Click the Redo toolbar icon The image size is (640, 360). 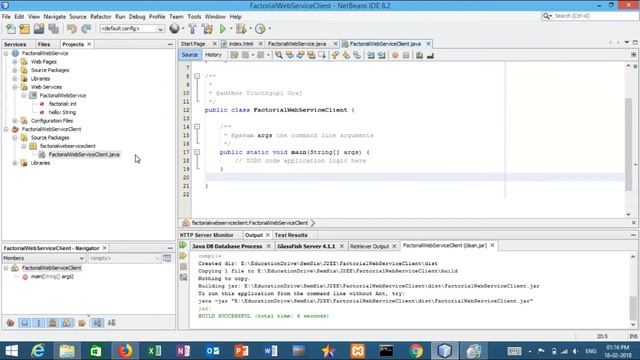pos(86,29)
